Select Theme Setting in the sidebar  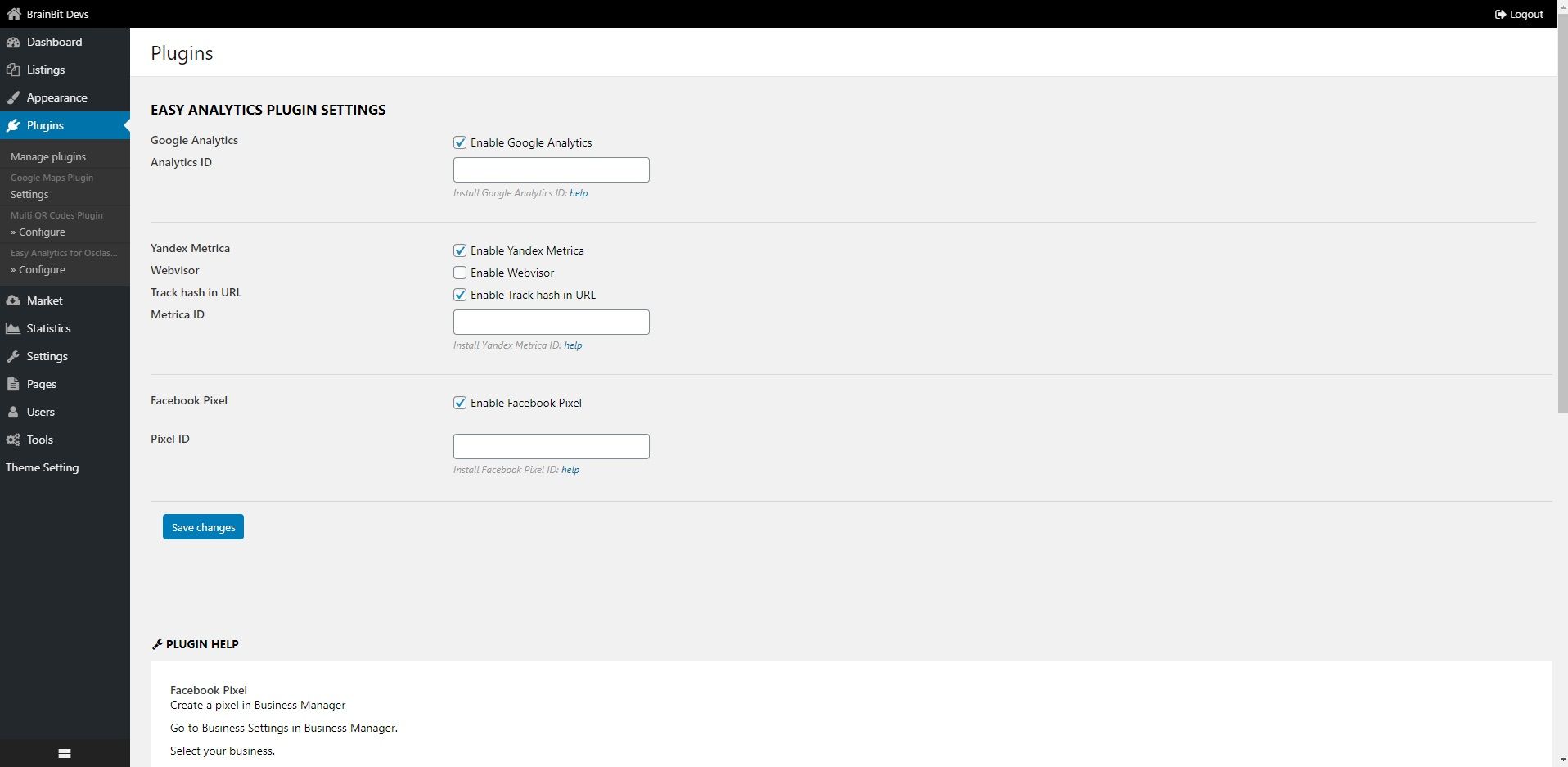41,467
